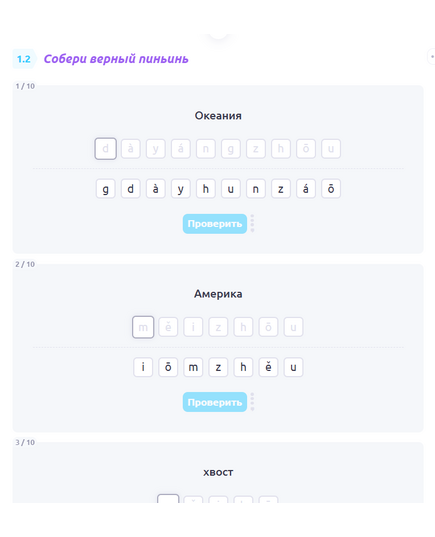Viewport: 435px width, 537px height.
Task: Select letter tile 'g' in the Океания bank
Action: pyautogui.click(x=105, y=189)
